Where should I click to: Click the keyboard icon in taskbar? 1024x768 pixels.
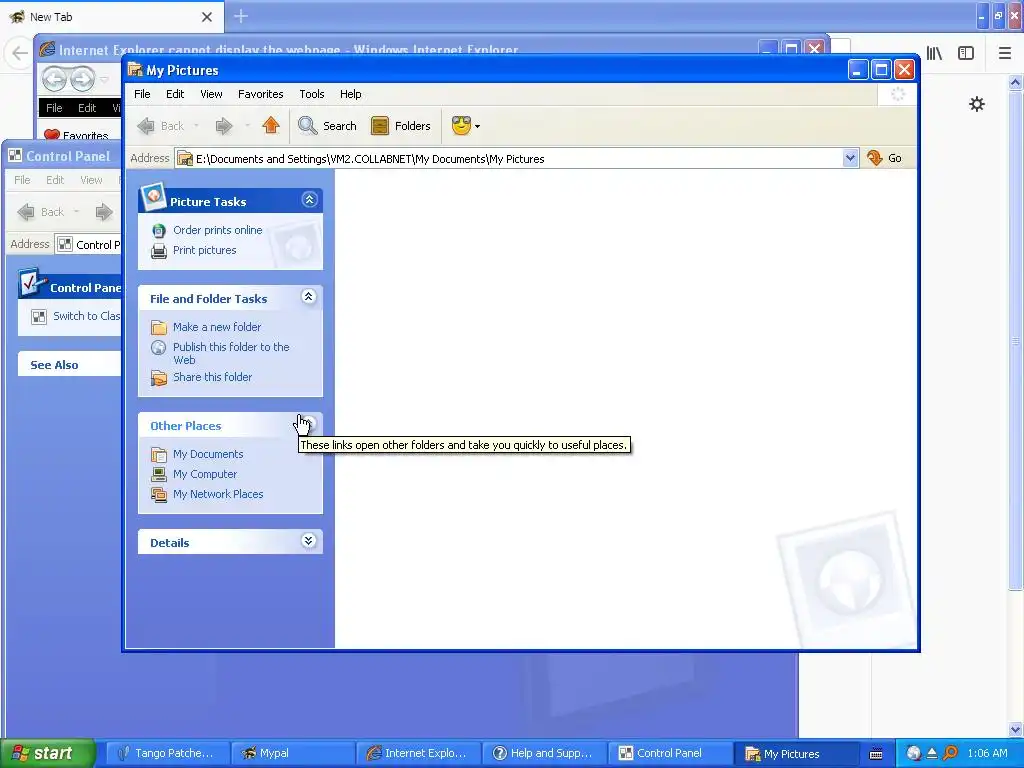pyautogui.click(x=876, y=754)
